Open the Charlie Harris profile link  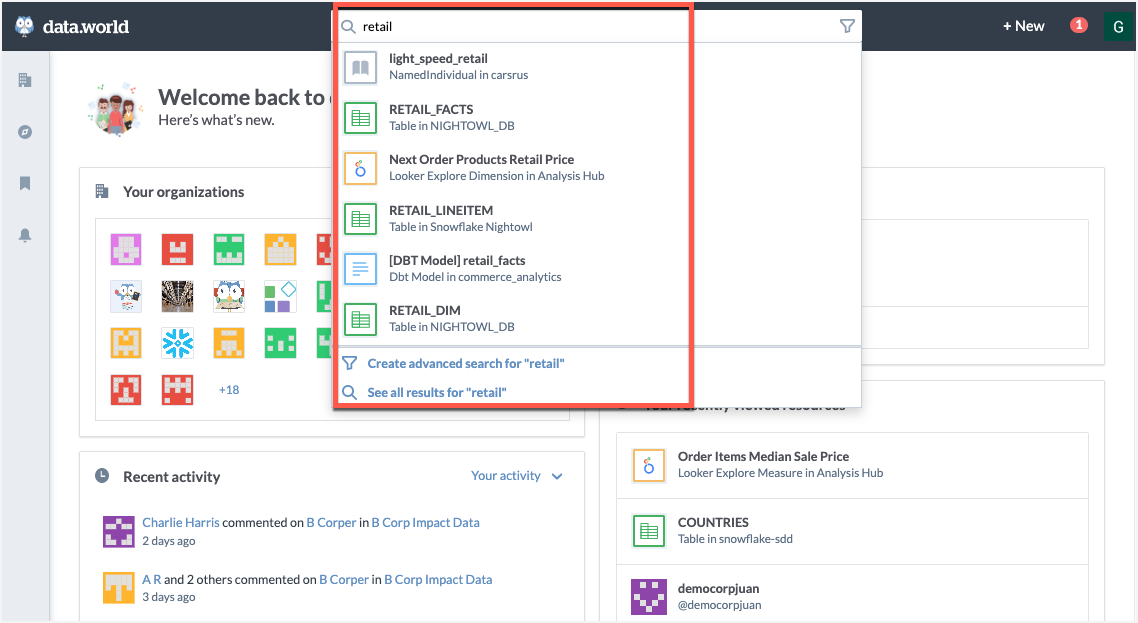(181, 522)
